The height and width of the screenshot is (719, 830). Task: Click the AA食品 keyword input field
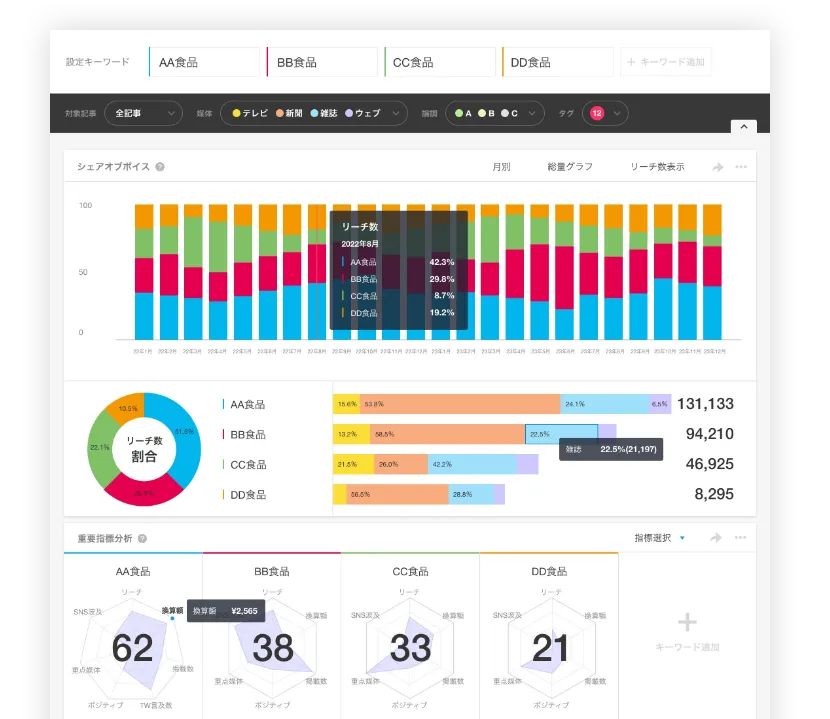pos(205,62)
